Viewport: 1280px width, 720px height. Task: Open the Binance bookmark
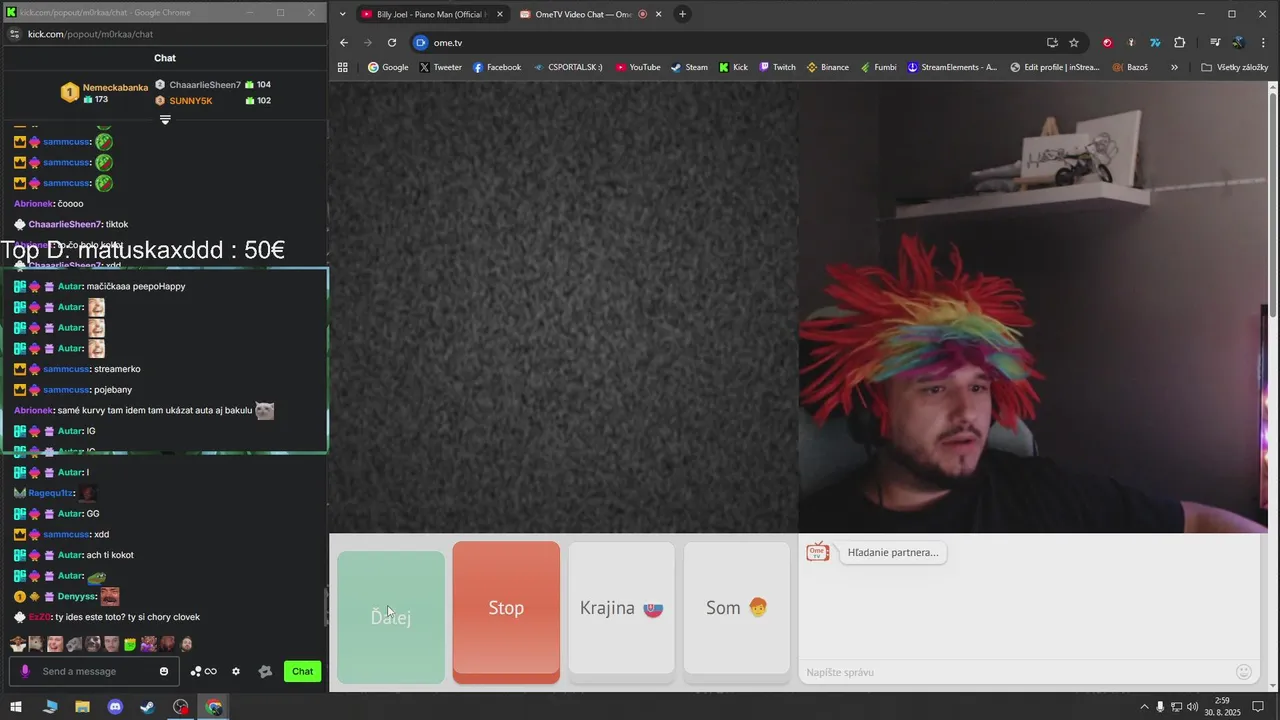tap(827, 67)
